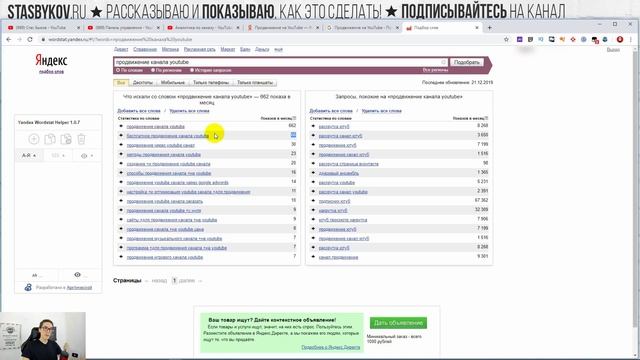The height and width of the screenshot is (360, 640).
Task: Add keyword from the row showing 67 362 impressions
Action: point(313,201)
